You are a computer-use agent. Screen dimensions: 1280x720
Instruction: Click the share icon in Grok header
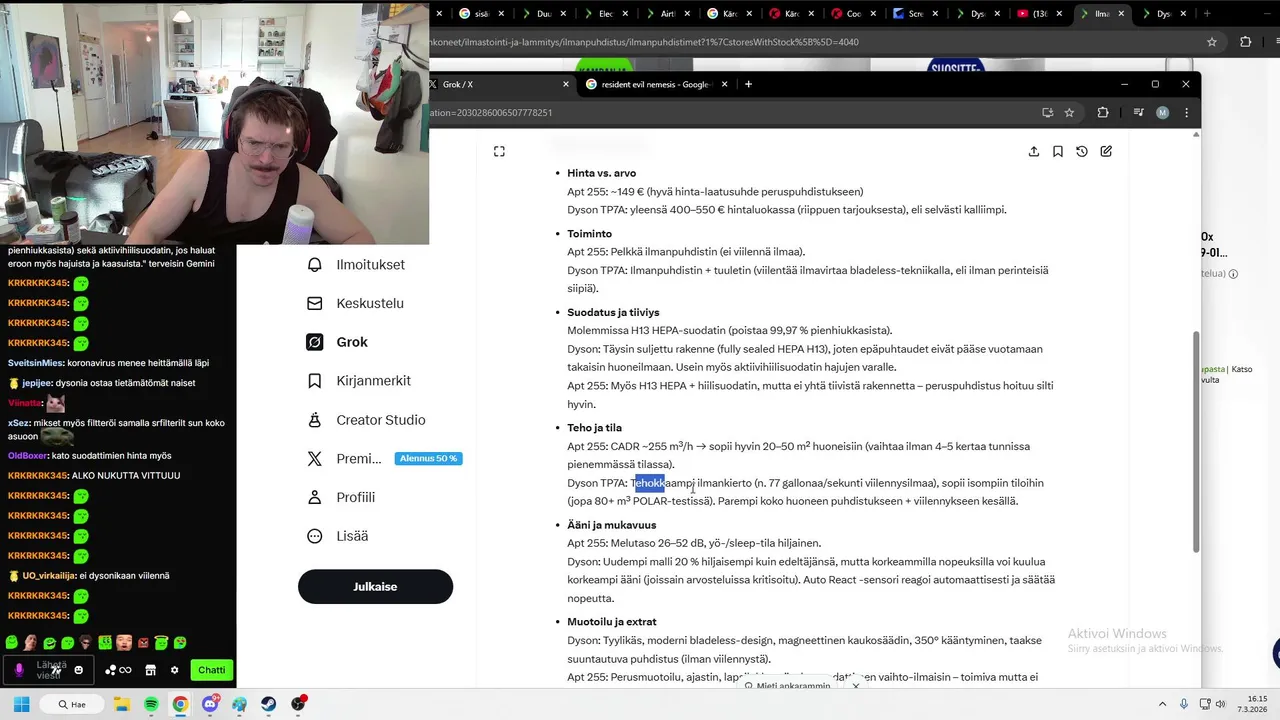pos(1033,151)
